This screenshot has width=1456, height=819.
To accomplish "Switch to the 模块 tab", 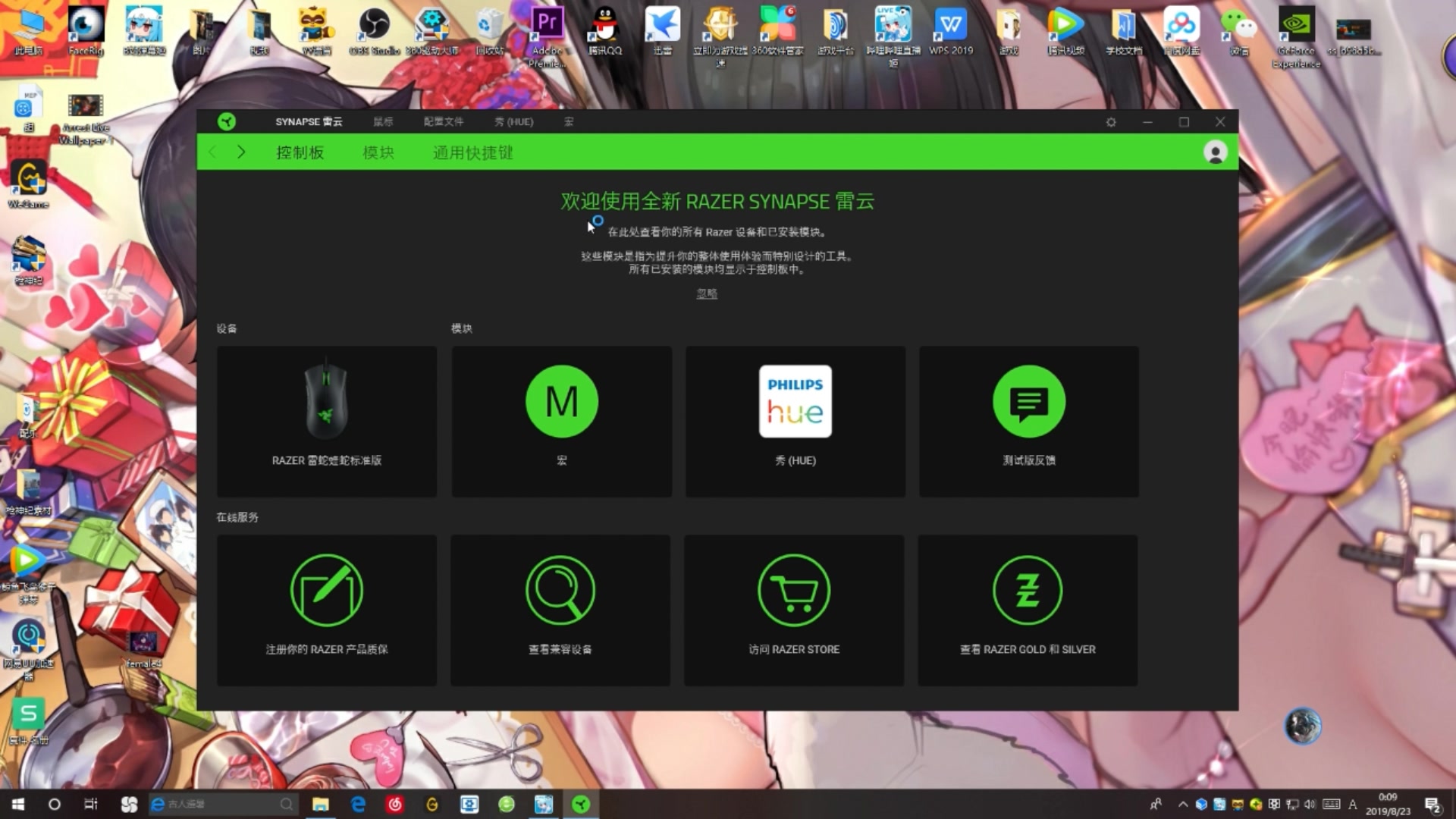I will pyautogui.click(x=378, y=152).
